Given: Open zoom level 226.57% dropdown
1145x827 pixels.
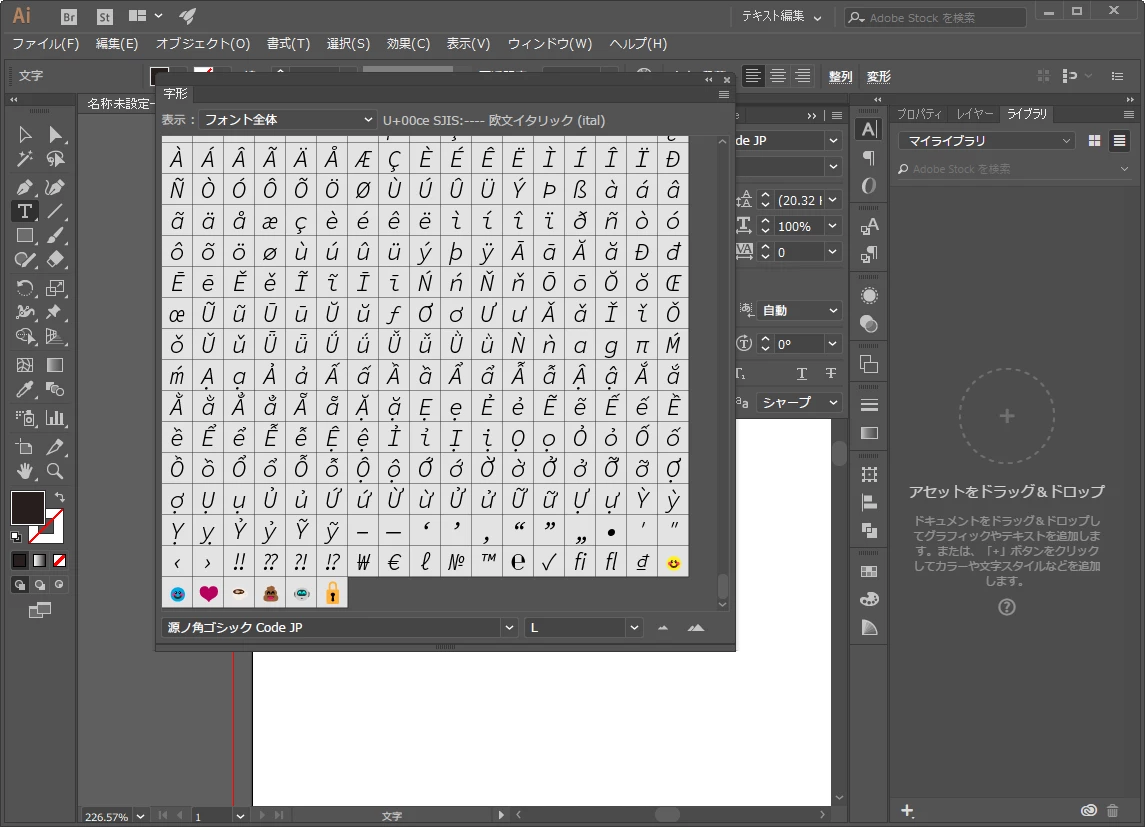Looking at the screenshot, I should 140,817.
